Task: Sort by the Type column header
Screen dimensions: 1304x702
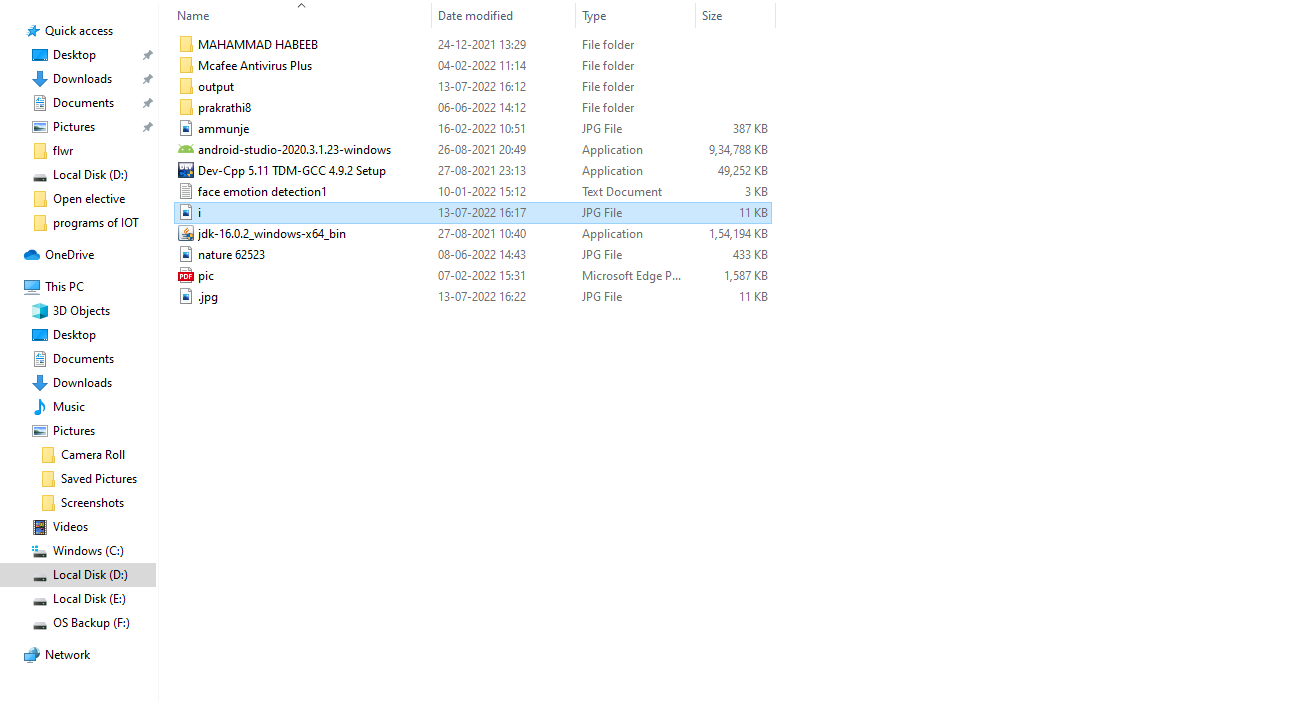Action: 594,15
